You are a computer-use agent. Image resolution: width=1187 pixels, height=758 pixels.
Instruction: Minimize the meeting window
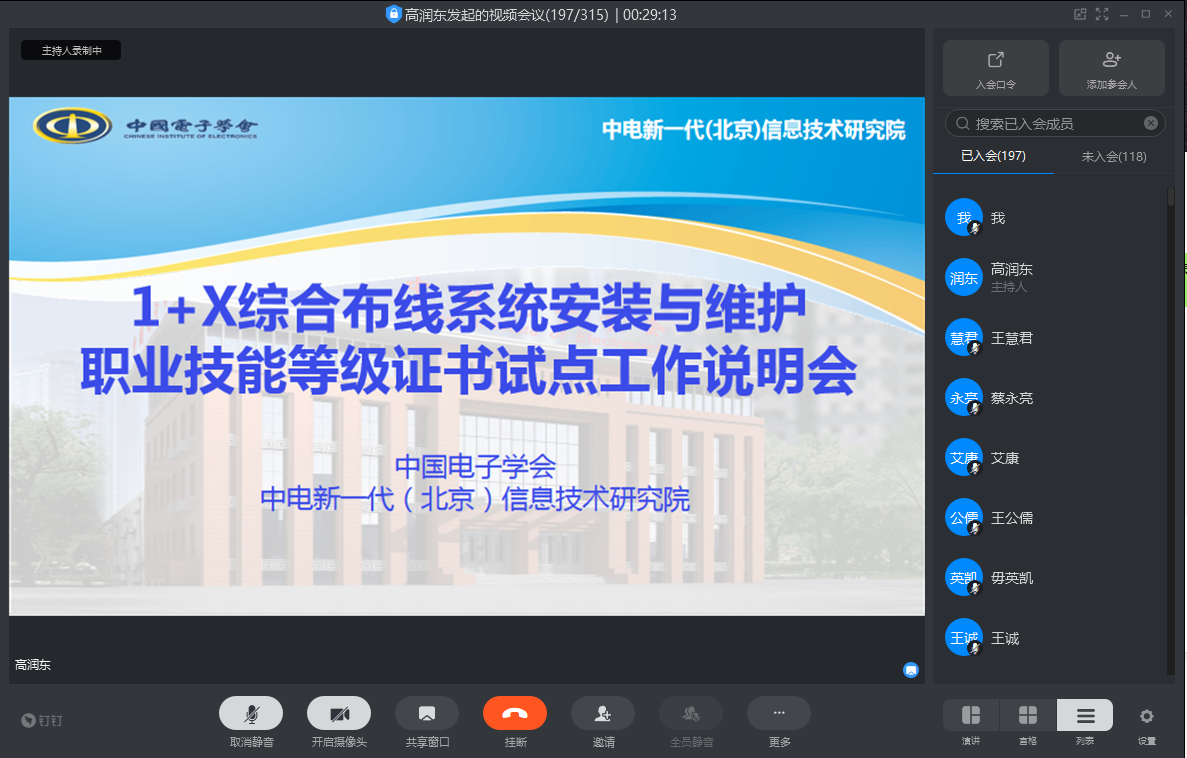1124,14
